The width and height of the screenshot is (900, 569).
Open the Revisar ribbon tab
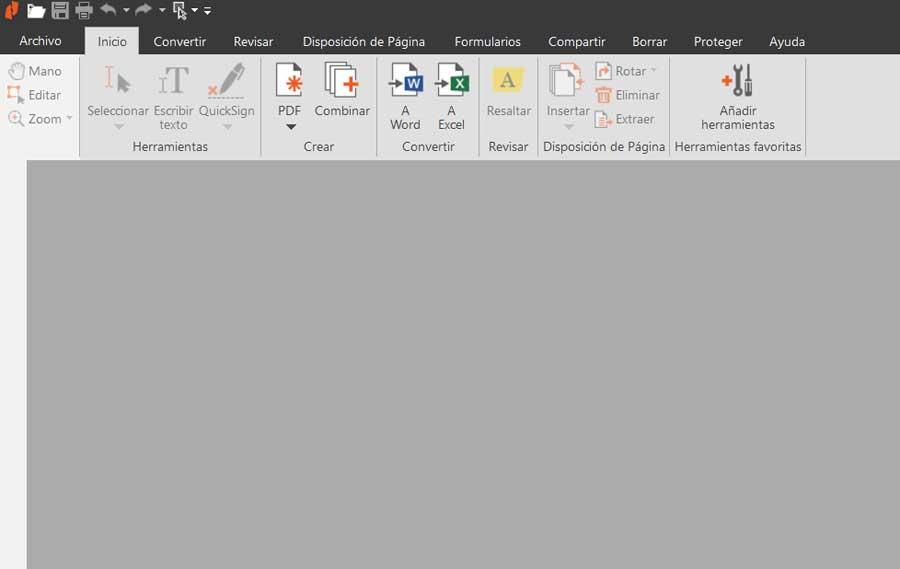(x=253, y=41)
